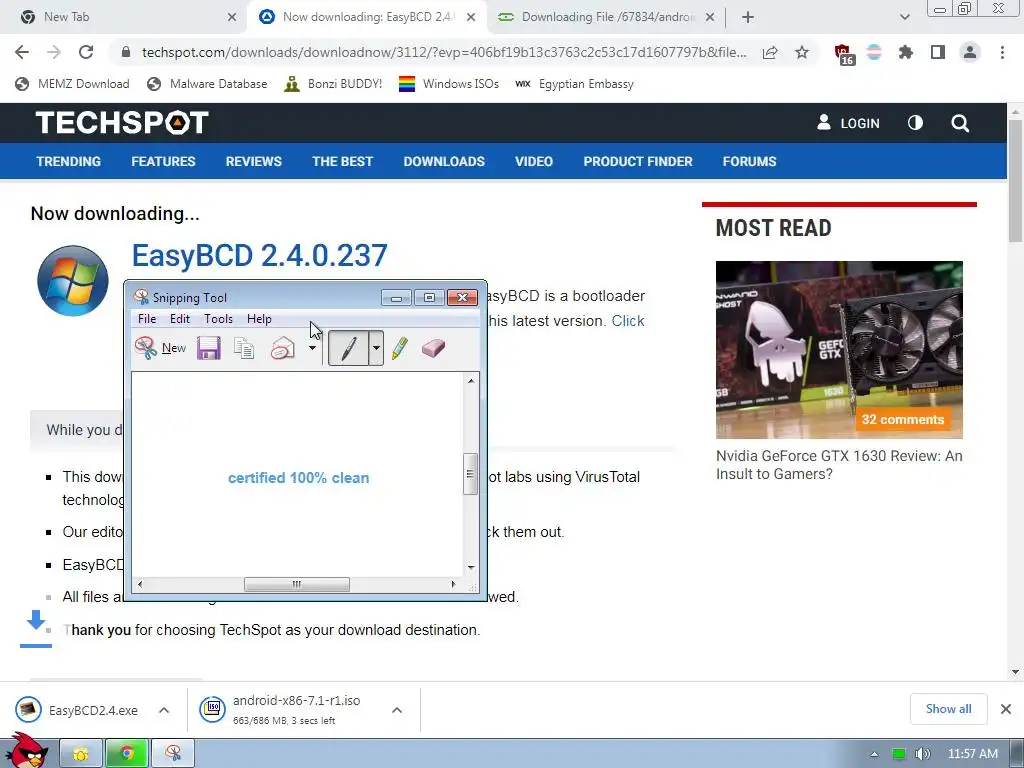Open a new browser tab with plus
Screen dimensions: 1024x768
pyautogui.click(x=748, y=17)
